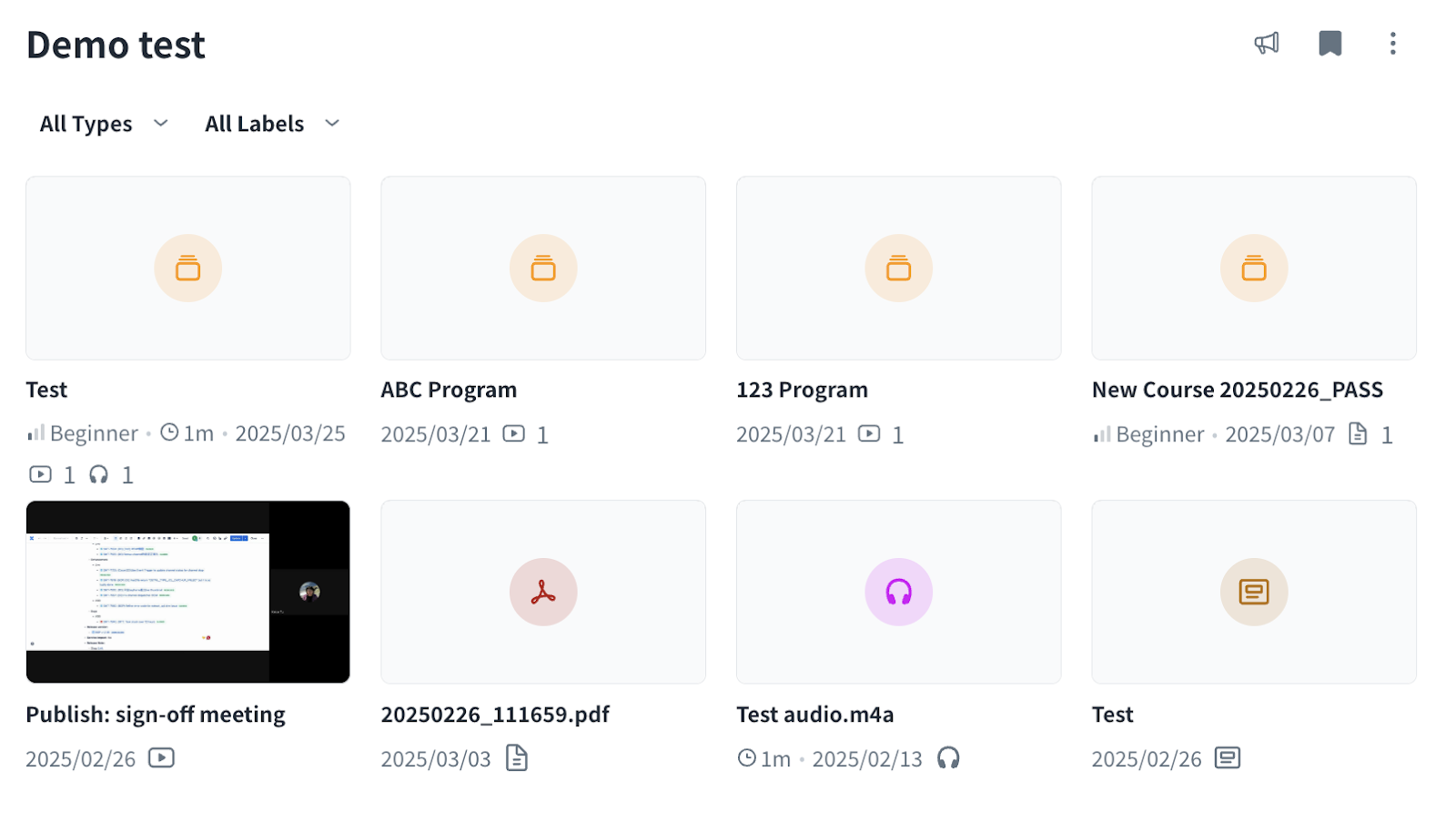This screenshot has width=1456, height=822.
Task: Open the Test audio.m4a title link
Action: [x=814, y=715]
